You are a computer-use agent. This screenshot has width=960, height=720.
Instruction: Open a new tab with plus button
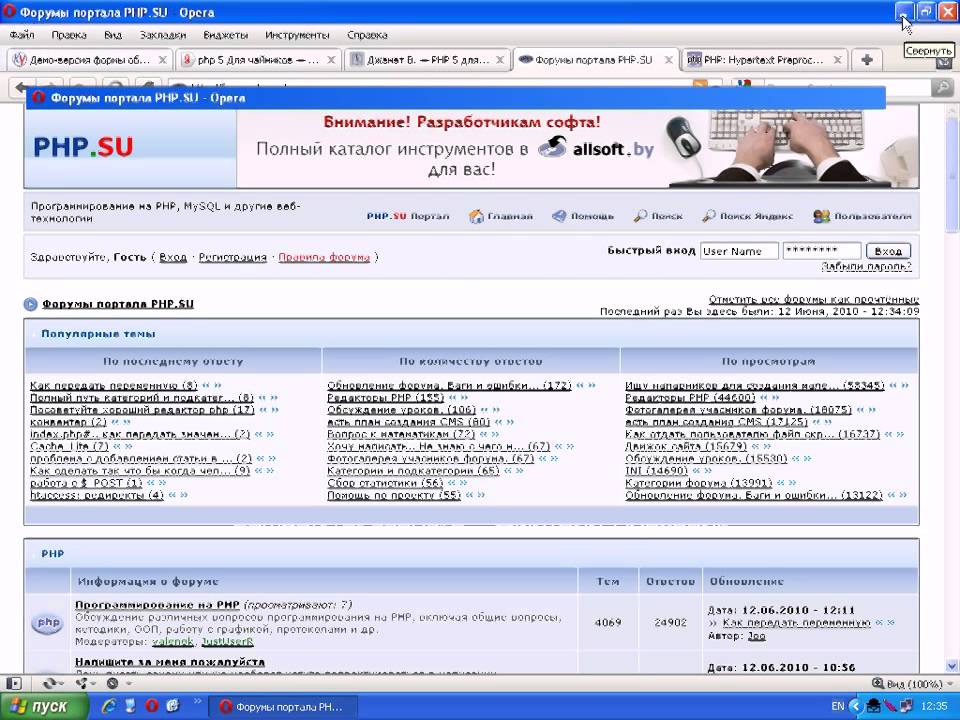tap(866, 60)
